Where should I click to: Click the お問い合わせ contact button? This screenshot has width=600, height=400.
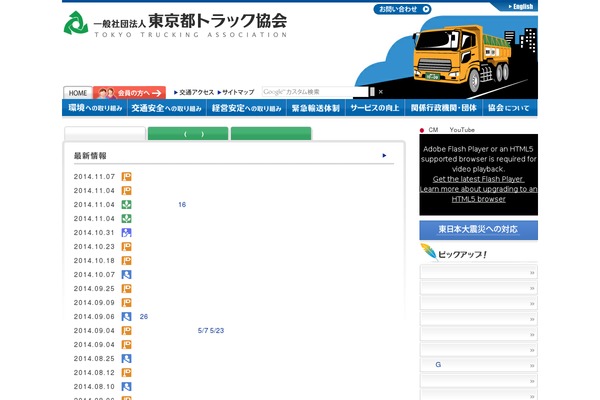pos(402,9)
